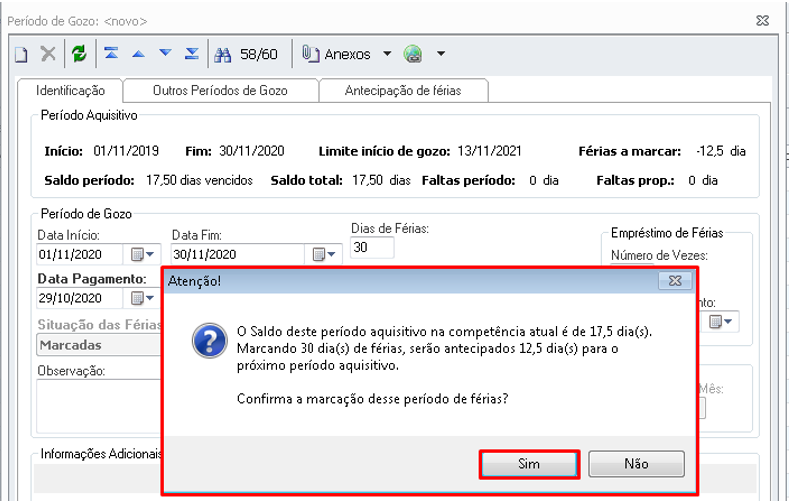Screen dimensions: 789x501
Task: Open Antecipação de férias tab
Action: [x=403, y=91]
